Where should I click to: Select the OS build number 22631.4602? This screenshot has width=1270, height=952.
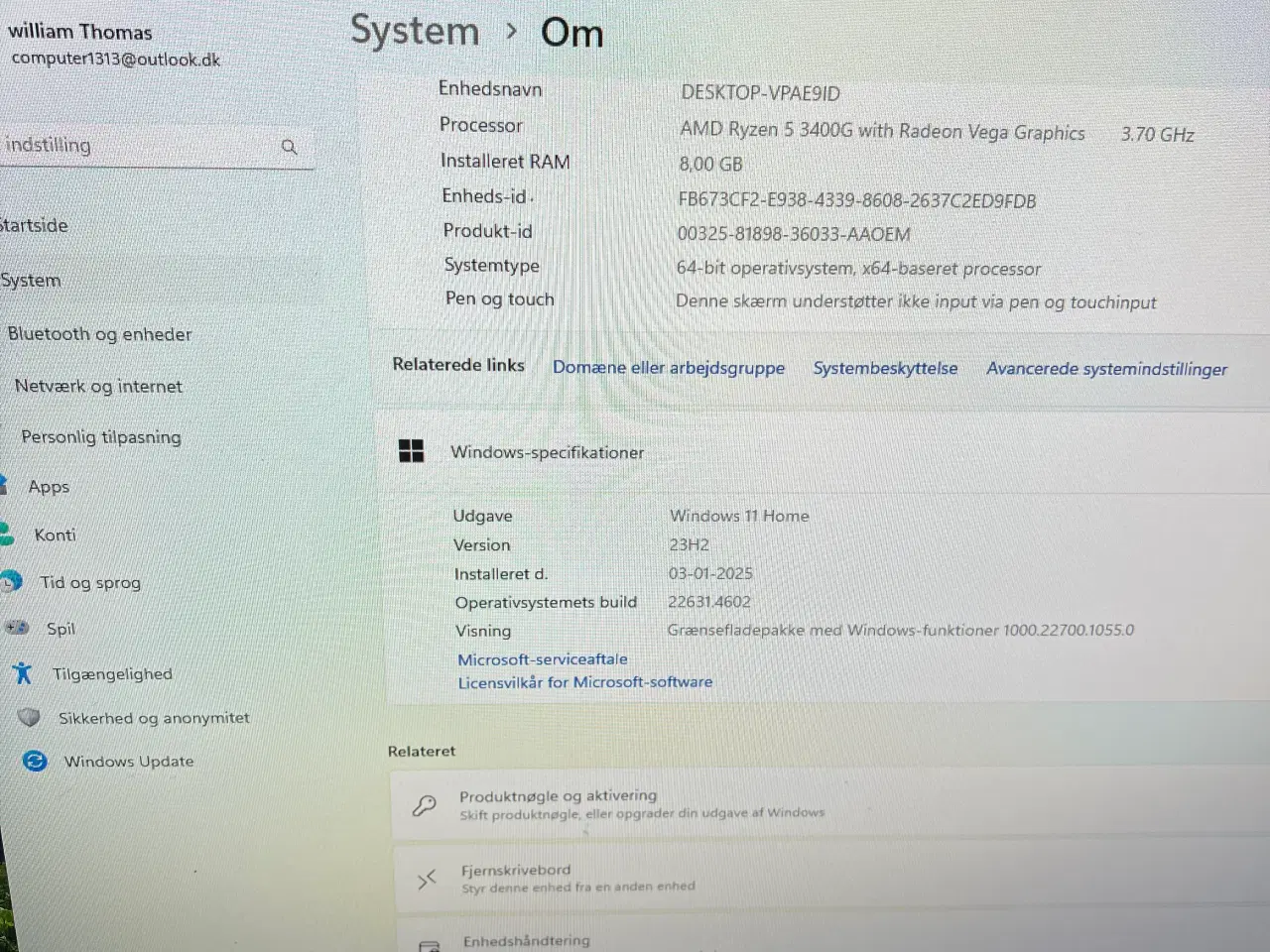click(x=709, y=602)
